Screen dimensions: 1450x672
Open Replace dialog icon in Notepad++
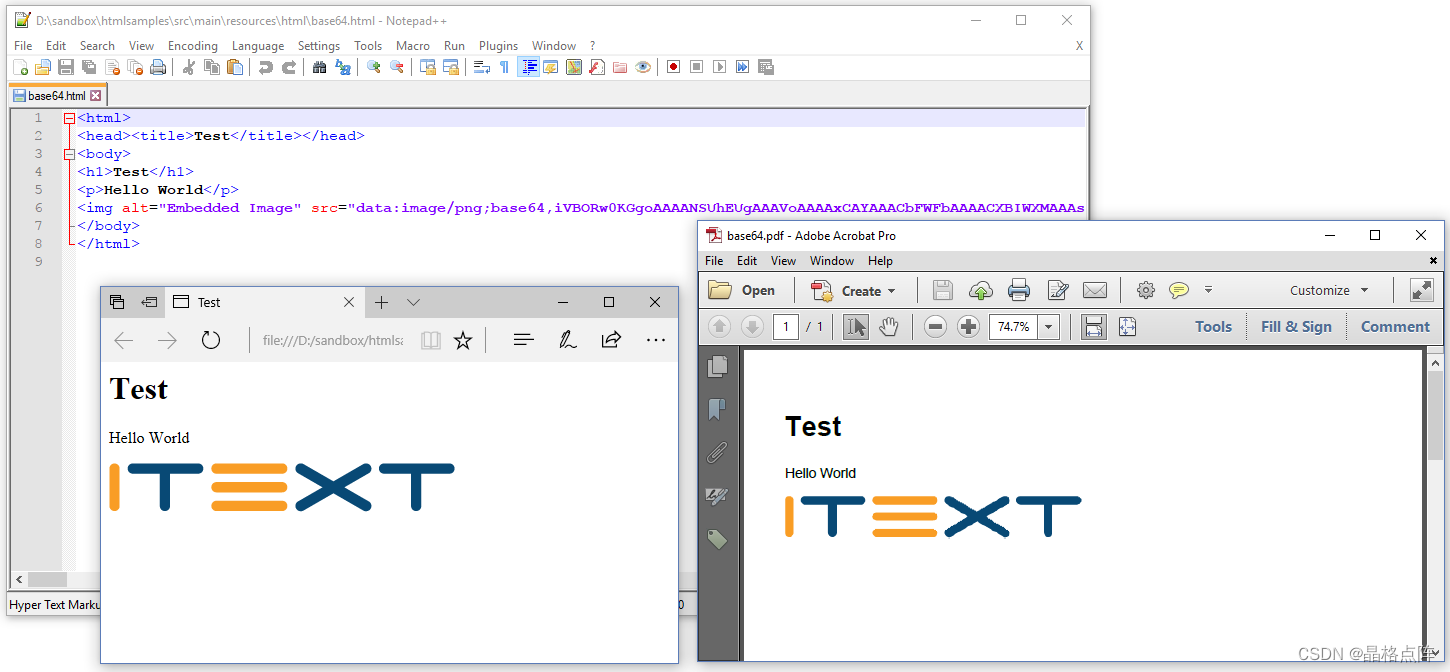pyautogui.click(x=343, y=67)
